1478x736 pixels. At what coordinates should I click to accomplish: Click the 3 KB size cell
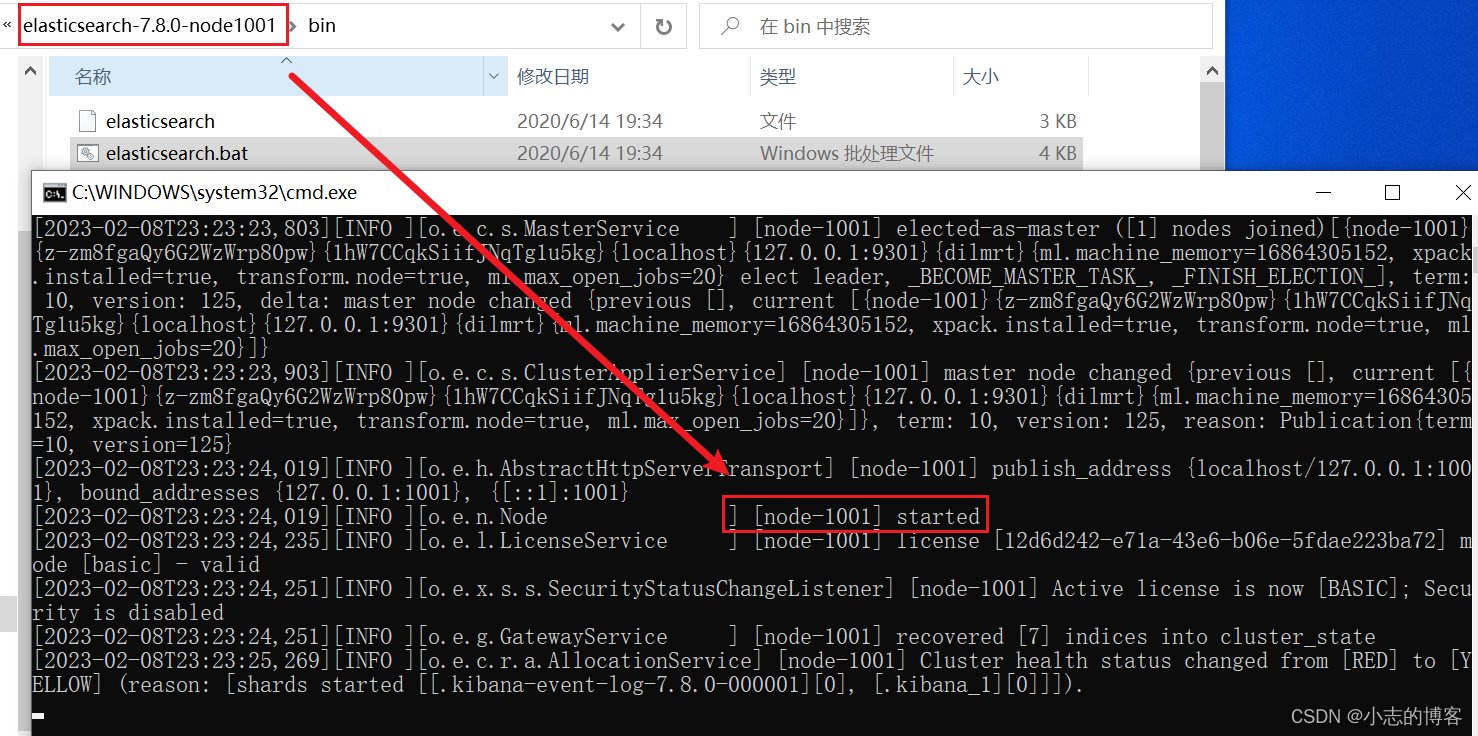1058,121
